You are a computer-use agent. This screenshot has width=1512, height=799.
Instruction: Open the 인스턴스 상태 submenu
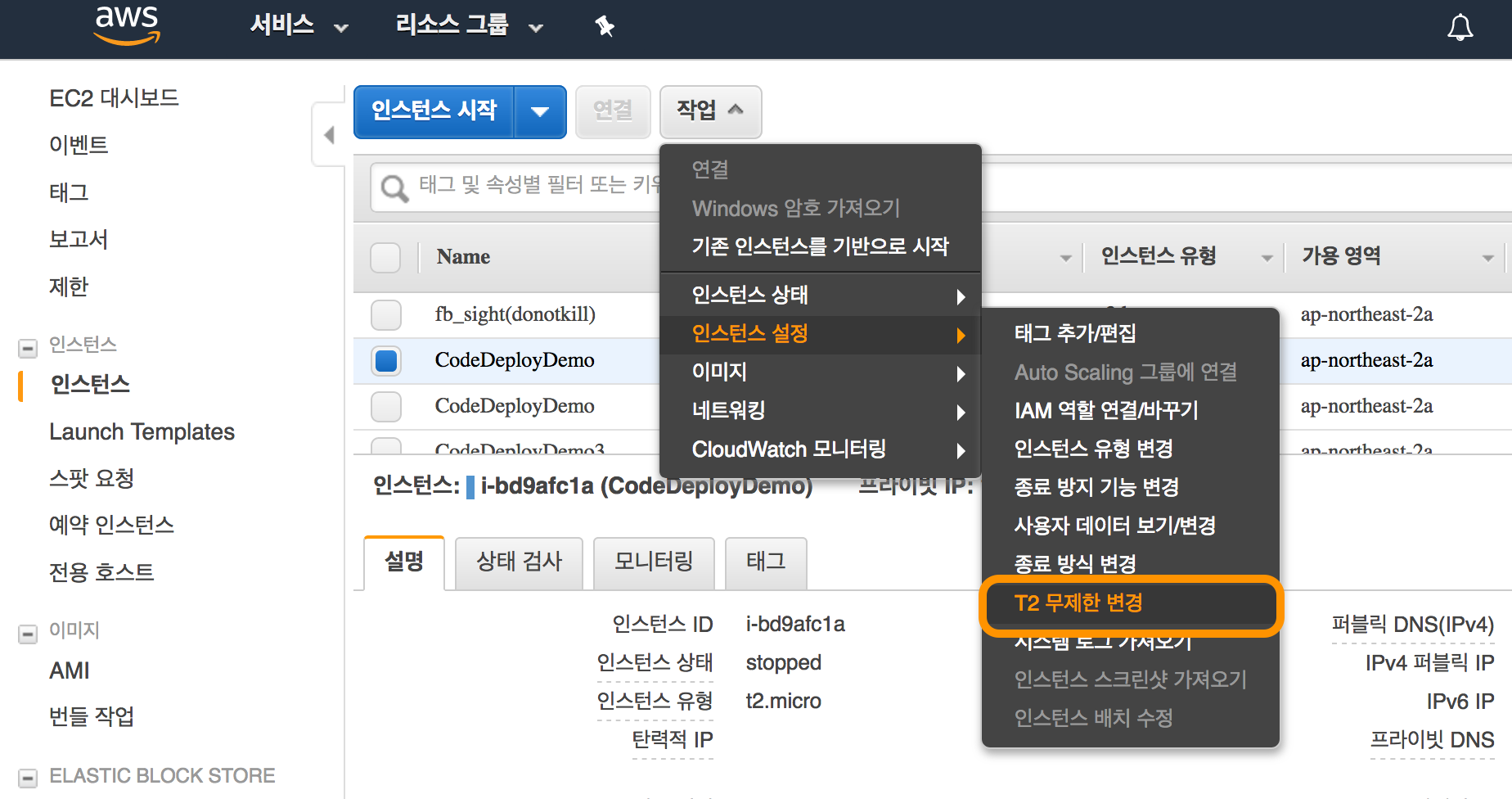pos(820,296)
